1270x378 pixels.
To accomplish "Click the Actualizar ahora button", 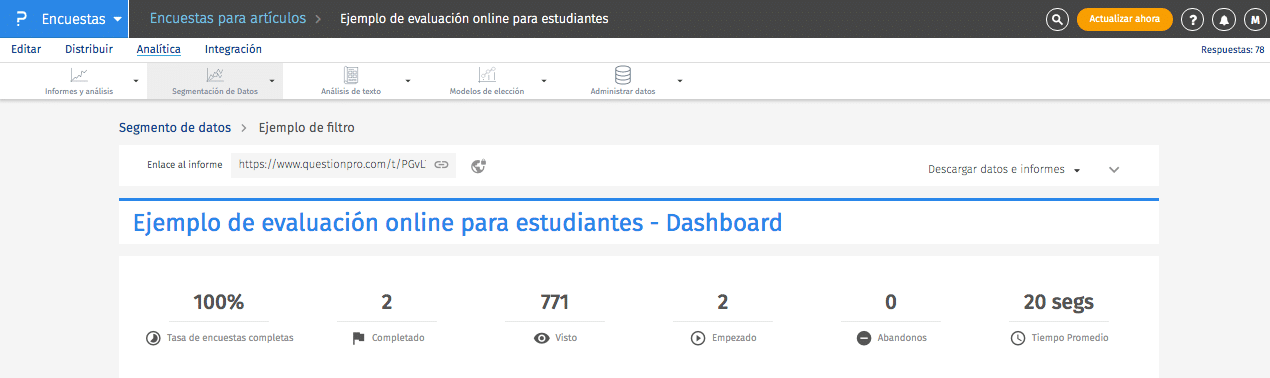I will click(x=1124, y=19).
